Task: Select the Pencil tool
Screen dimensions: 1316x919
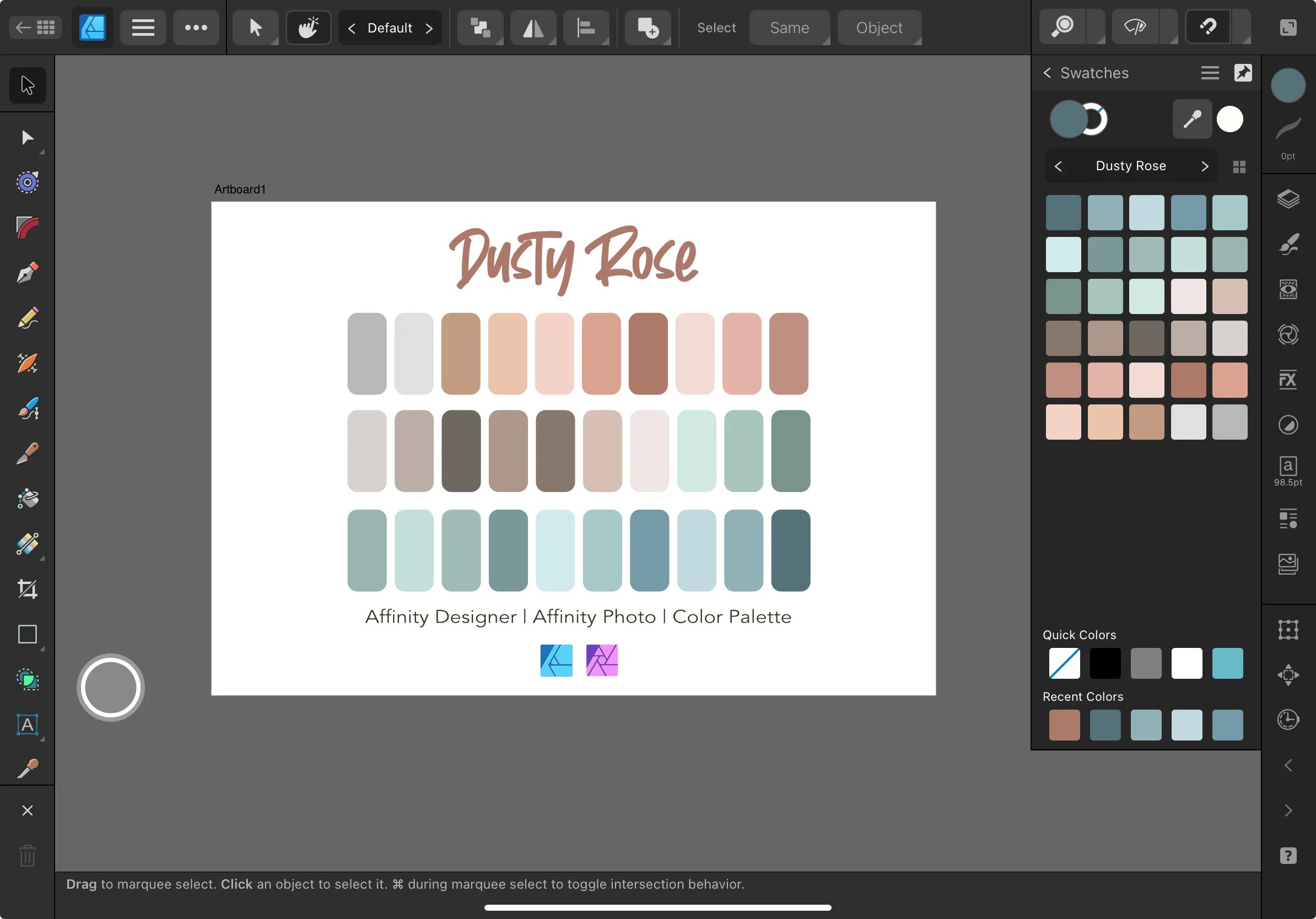Action: coord(28,318)
